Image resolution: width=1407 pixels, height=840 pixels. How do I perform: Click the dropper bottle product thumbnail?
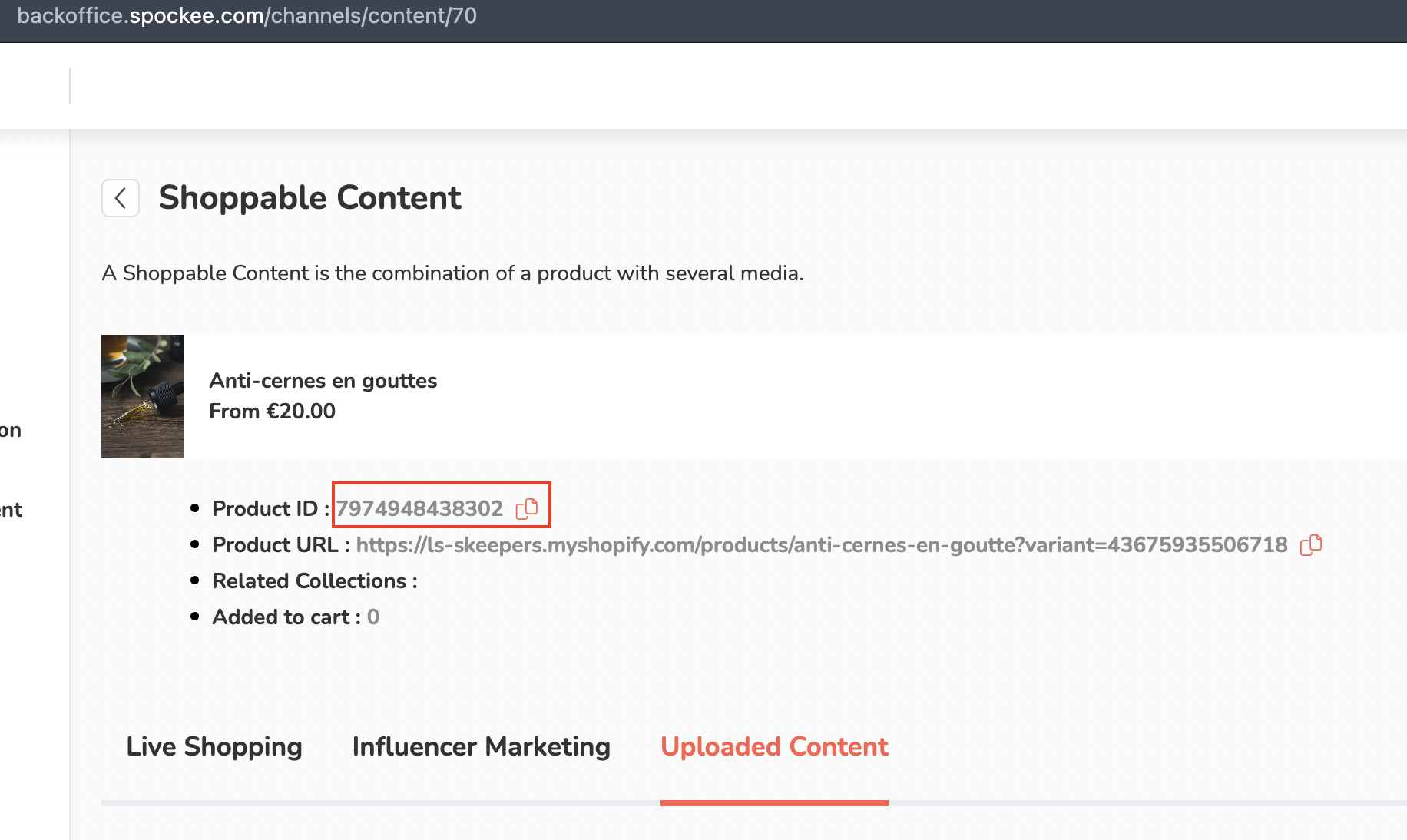click(x=143, y=396)
